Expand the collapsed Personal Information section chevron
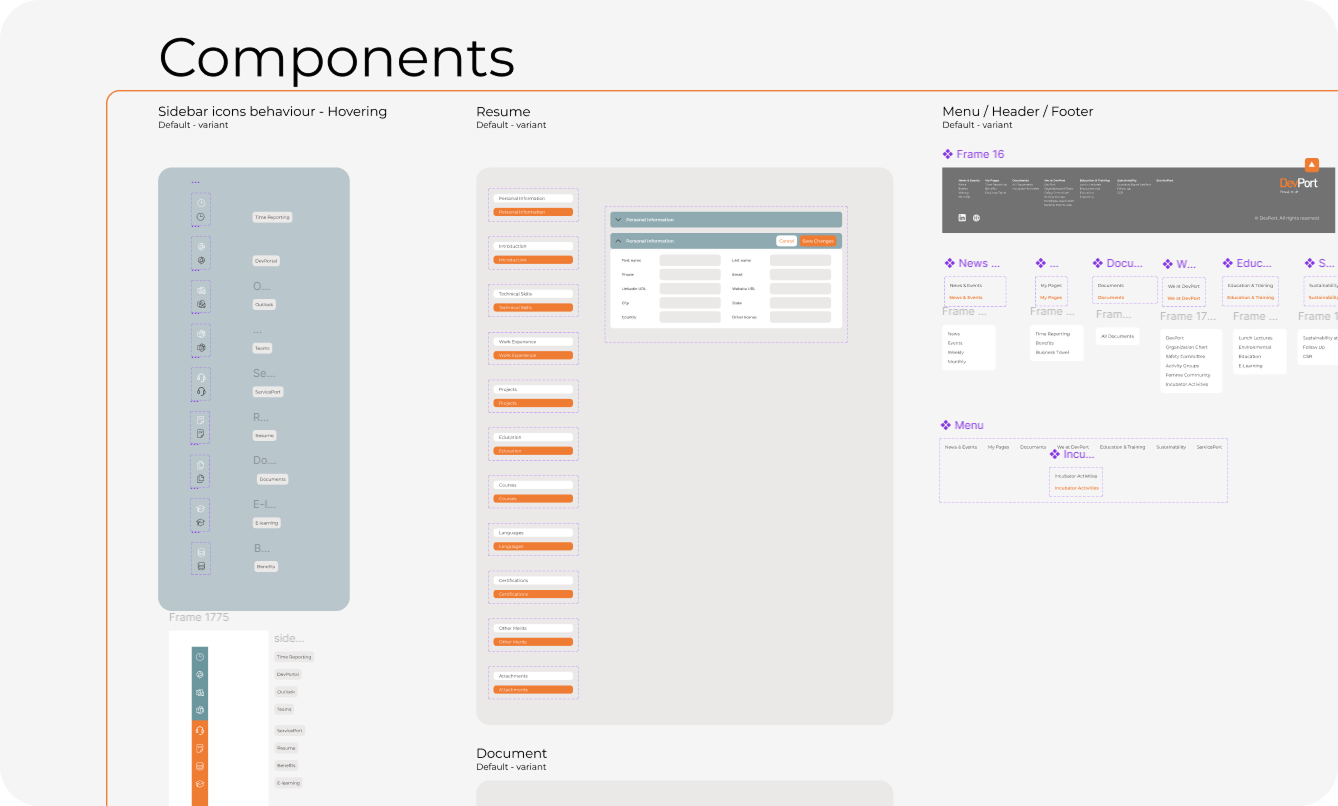 pyautogui.click(x=619, y=219)
